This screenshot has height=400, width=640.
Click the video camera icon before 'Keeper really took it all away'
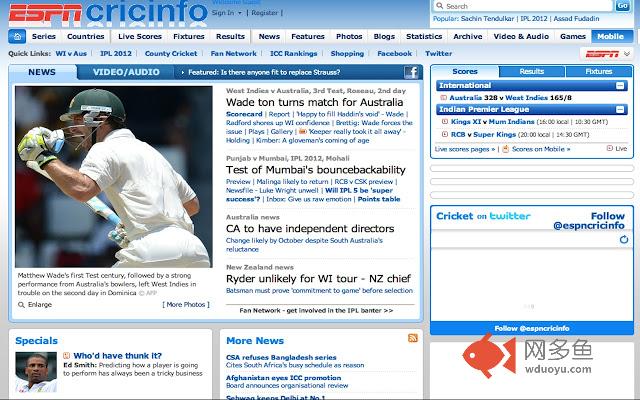pos(302,131)
